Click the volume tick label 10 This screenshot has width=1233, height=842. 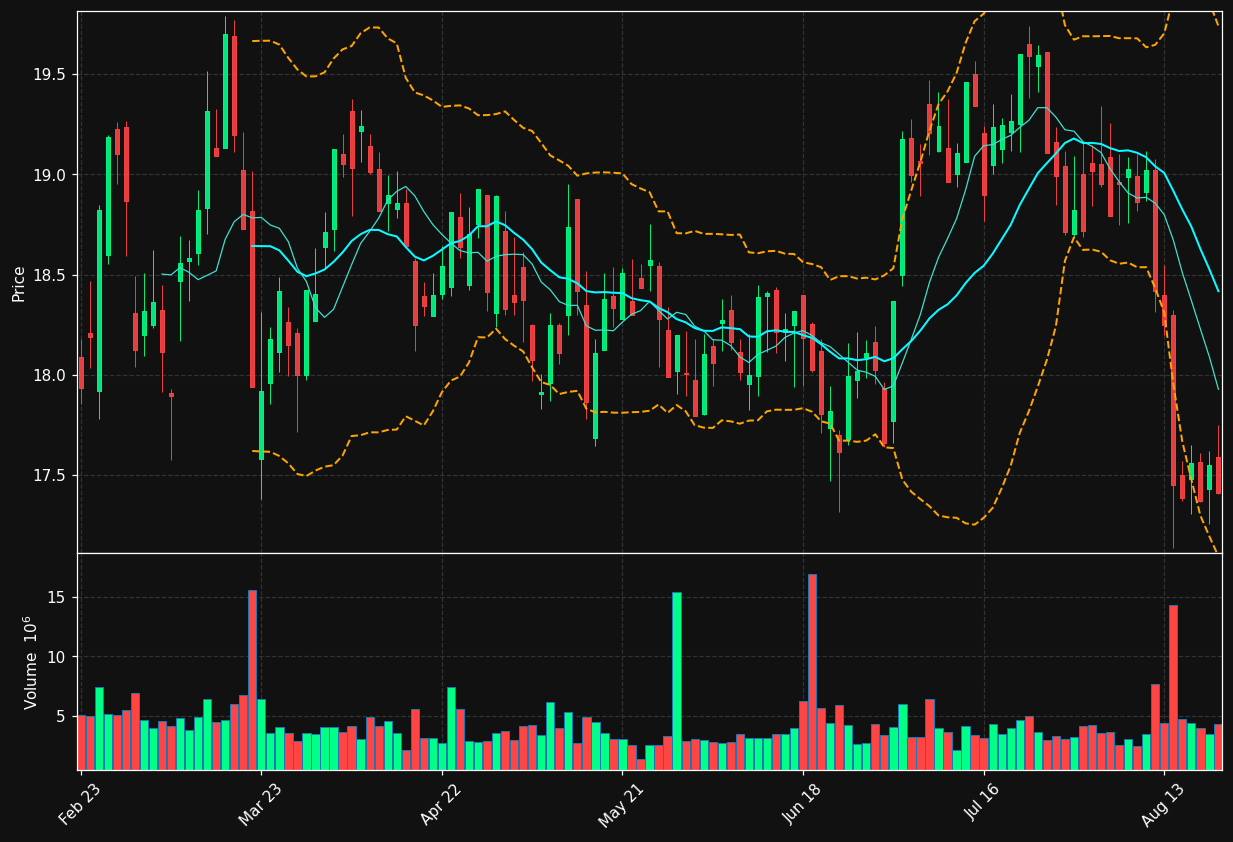(59, 657)
